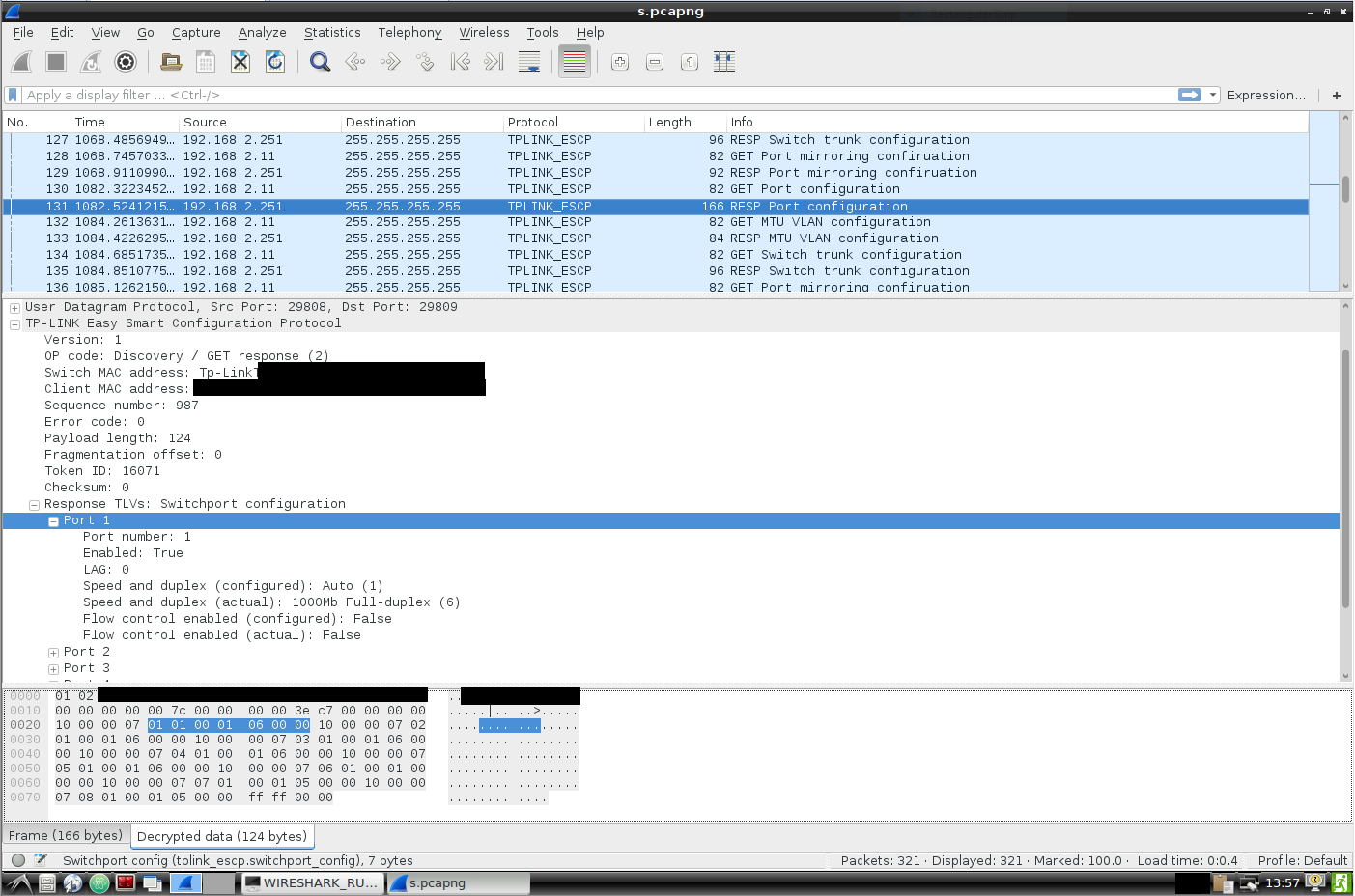
Task: Expand the Port 2 details
Action: [53, 651]
